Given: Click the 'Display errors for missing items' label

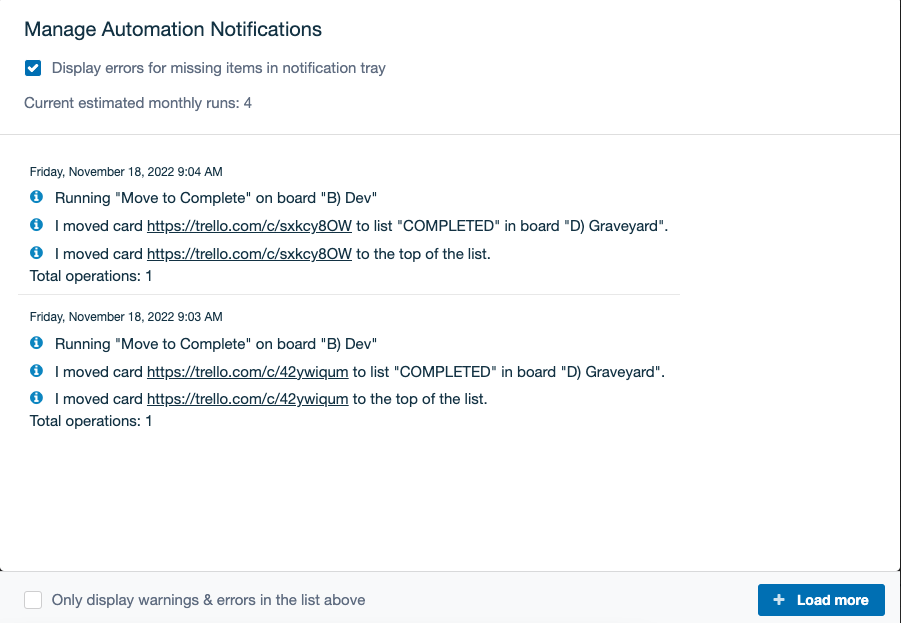Looking at the screenshot, I should tap(218, 68).
